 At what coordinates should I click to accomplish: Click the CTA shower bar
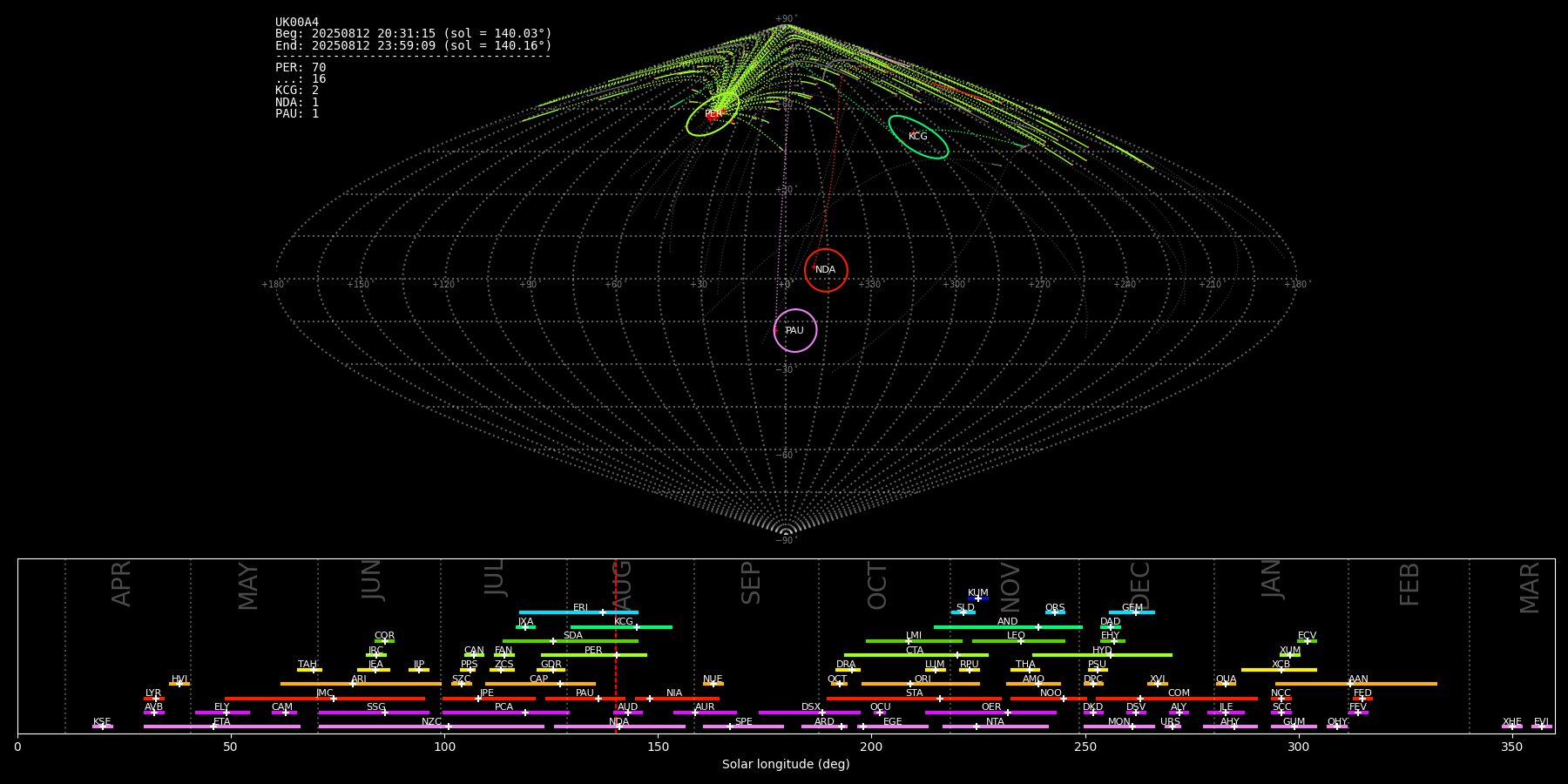click(x=916, y=655)
